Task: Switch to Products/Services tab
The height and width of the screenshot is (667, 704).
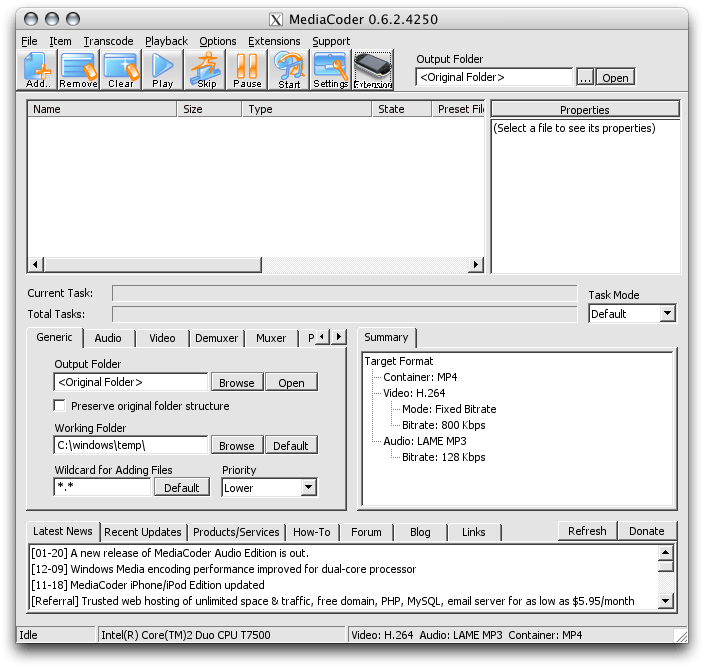Action: pyautogui.click(x=236, y=532)
